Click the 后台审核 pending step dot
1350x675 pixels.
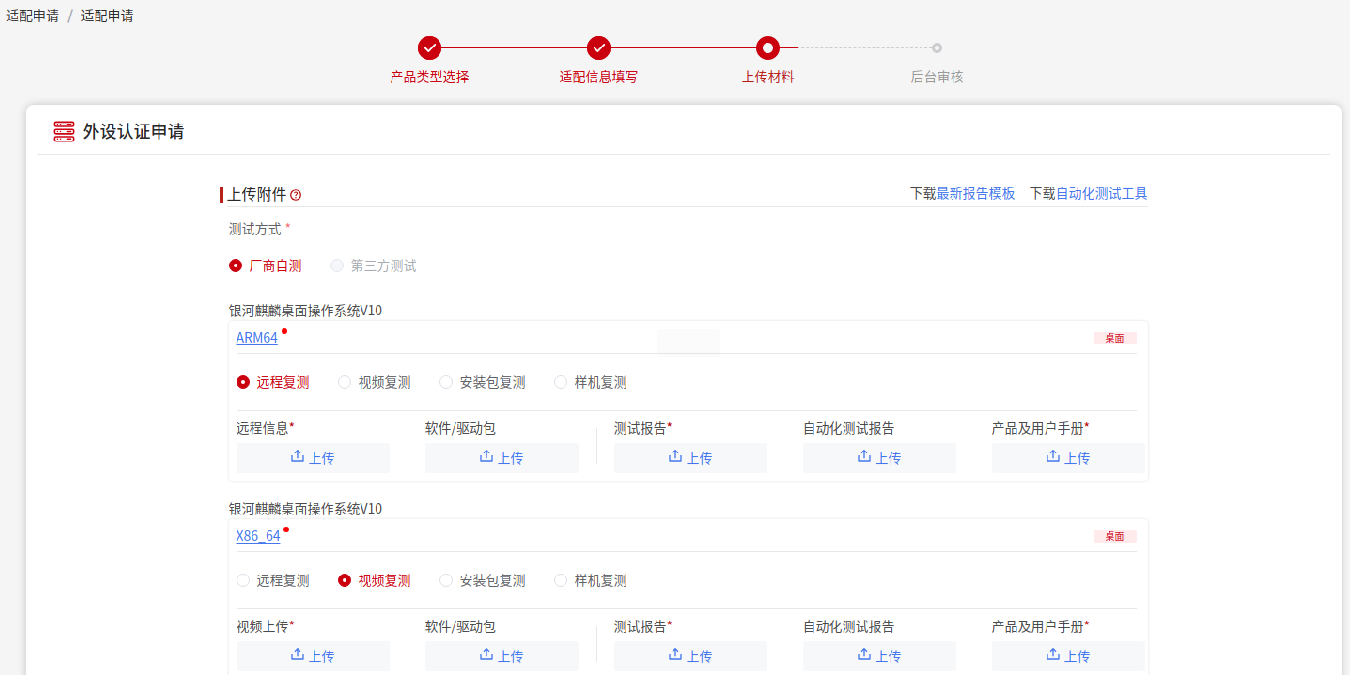point(937,48)
